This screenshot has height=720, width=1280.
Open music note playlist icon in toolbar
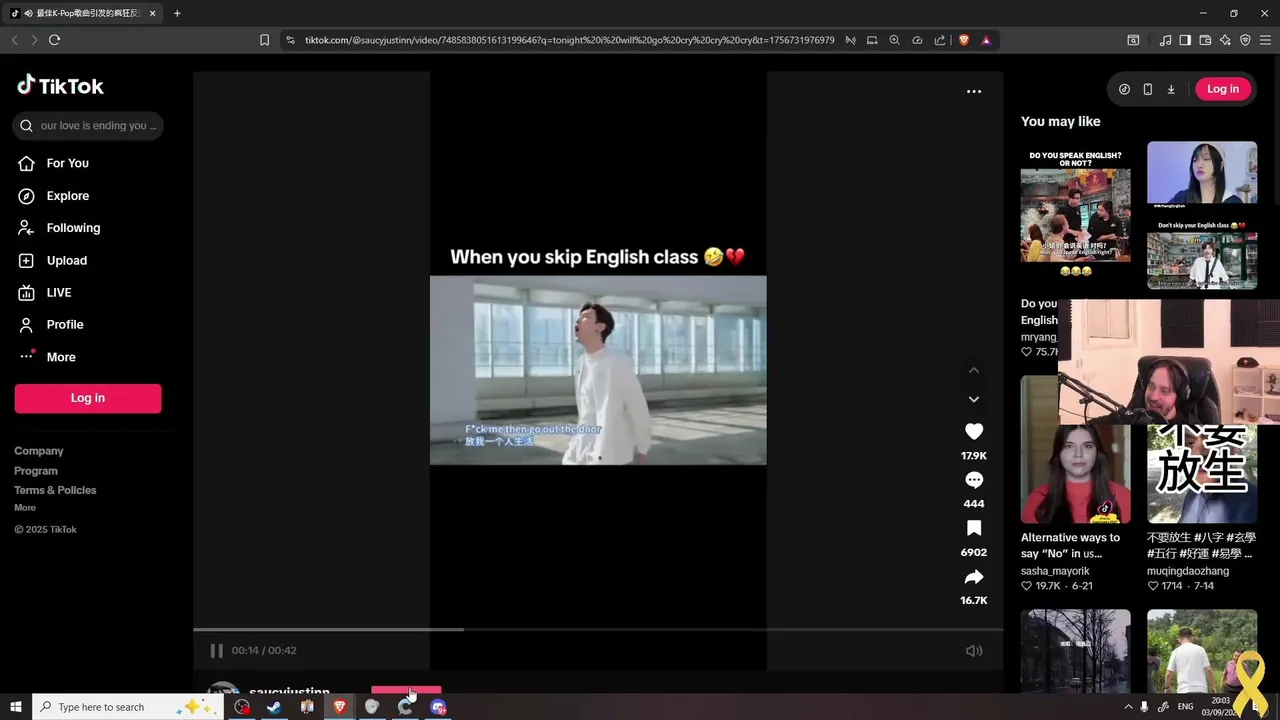[1165, 40]
